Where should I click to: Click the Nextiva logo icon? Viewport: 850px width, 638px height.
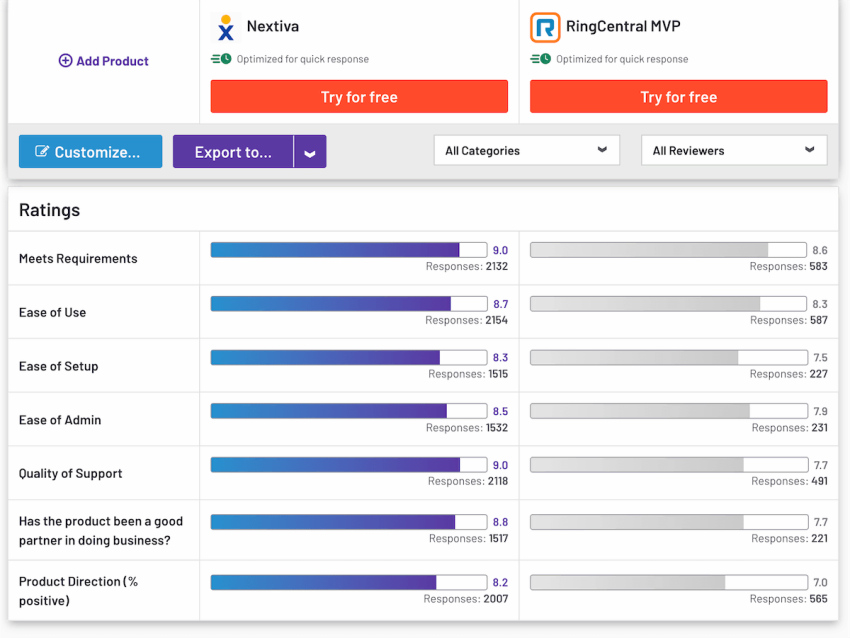226,28
